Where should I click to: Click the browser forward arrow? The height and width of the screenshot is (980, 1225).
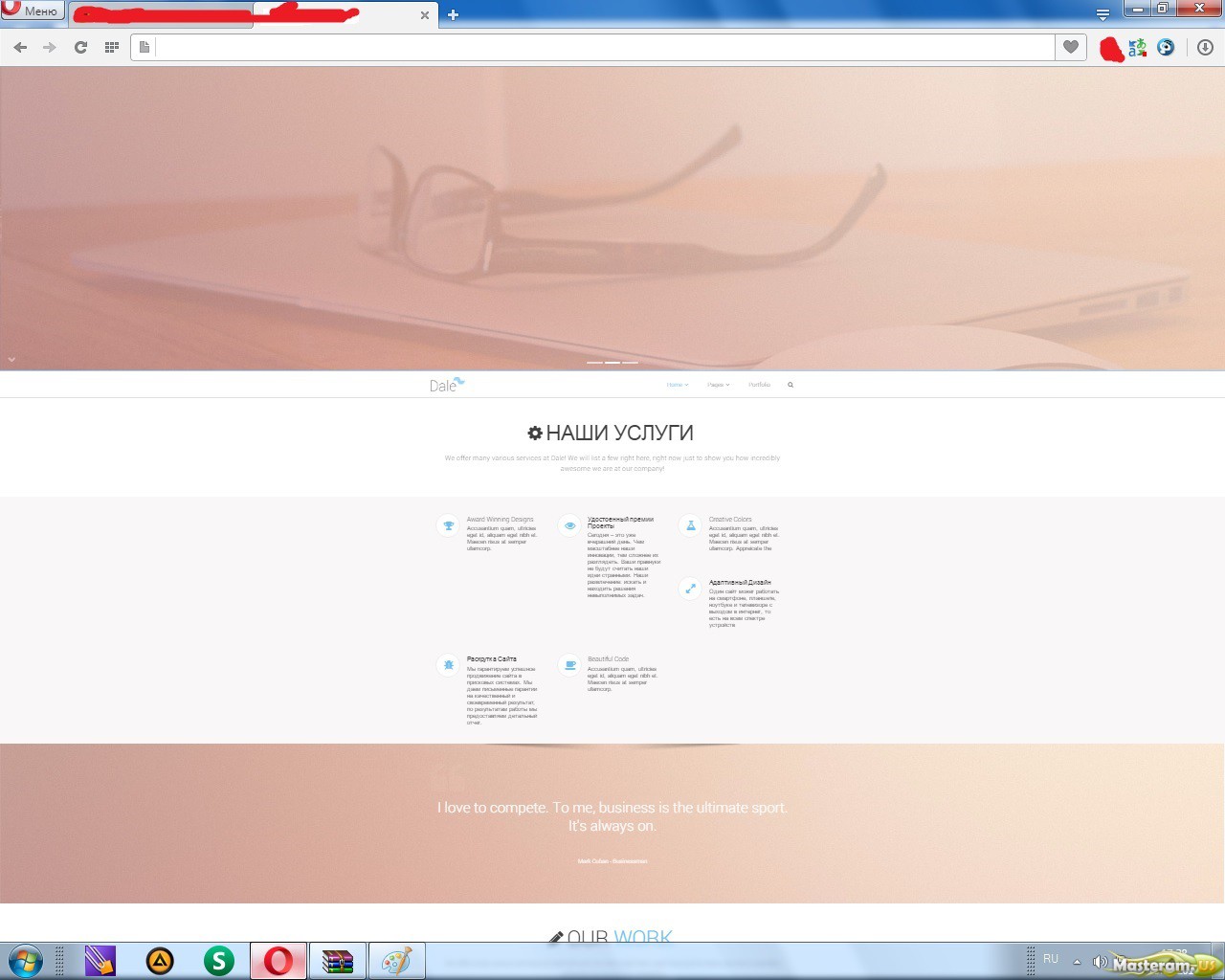pos(50,47)
